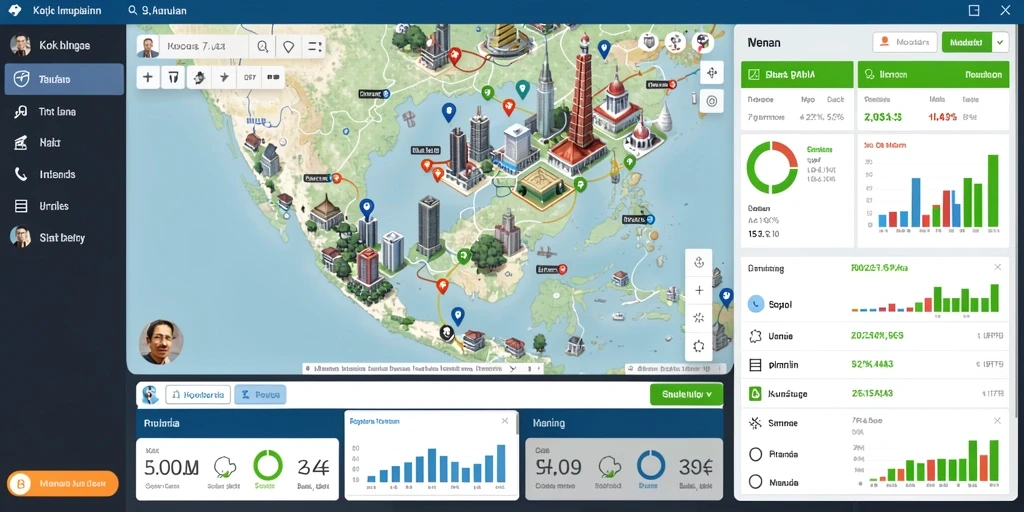This screenshot has width=1024, height=512.
Task: Click the double-rectangle icon in the map toolbar
Action: pos(273,77)
